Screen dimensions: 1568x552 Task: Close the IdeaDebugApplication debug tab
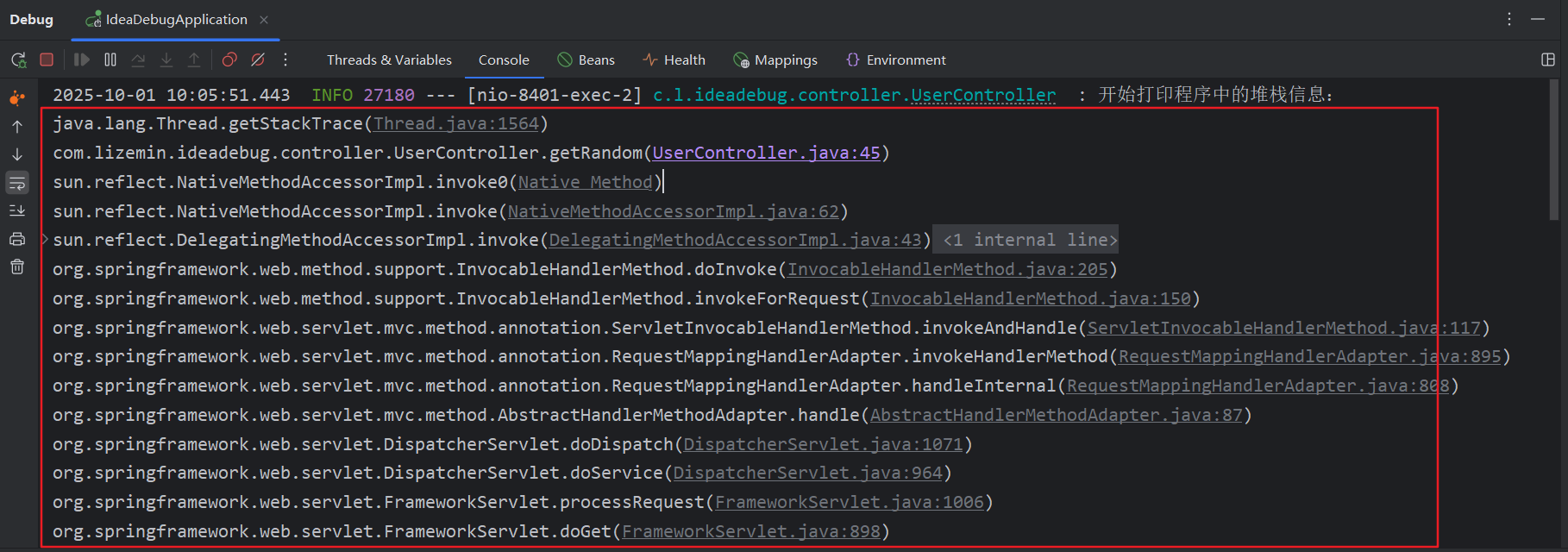coord(264,20)
